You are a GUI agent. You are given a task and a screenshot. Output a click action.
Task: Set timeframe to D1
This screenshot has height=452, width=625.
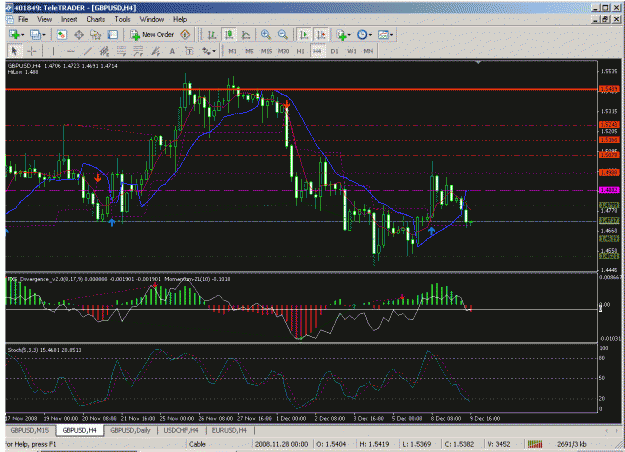point(334,51)
